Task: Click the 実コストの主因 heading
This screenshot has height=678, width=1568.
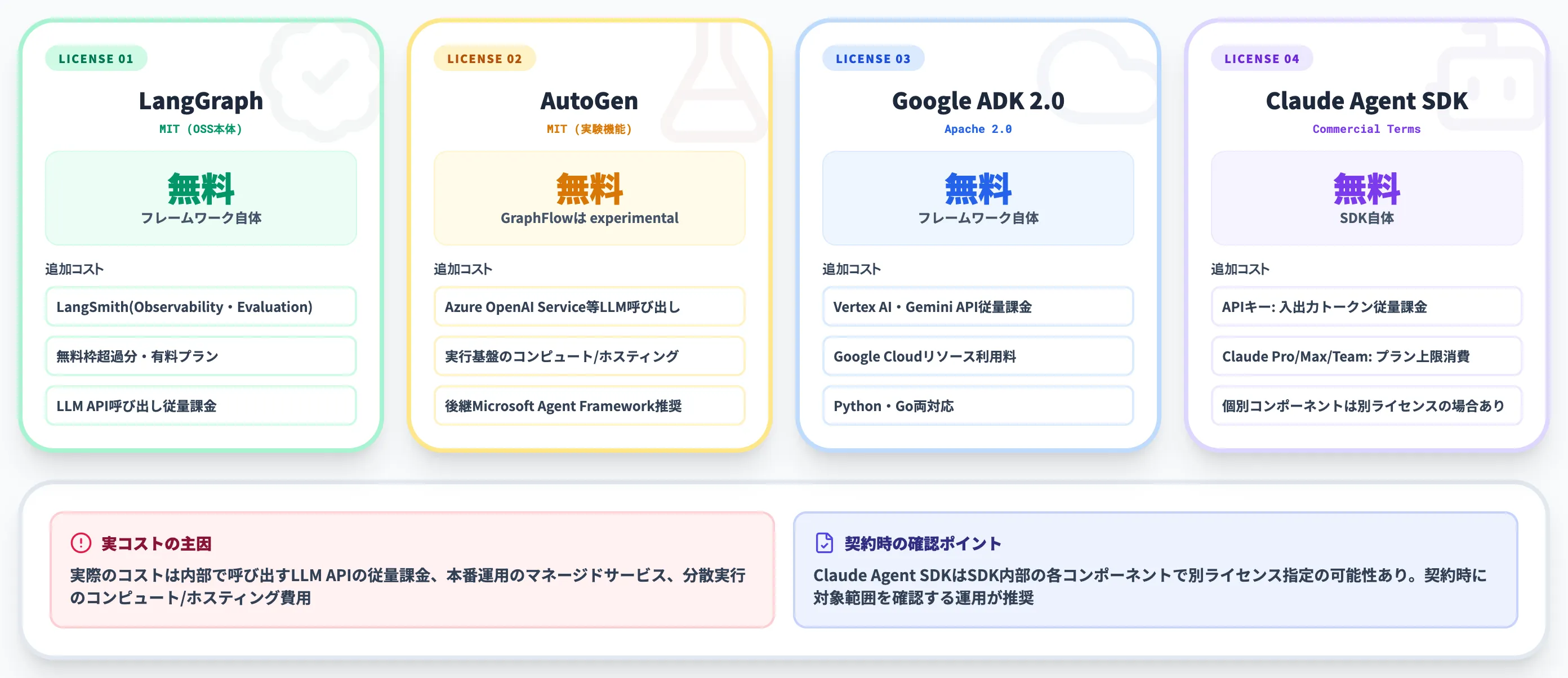Action: (157, 543)
